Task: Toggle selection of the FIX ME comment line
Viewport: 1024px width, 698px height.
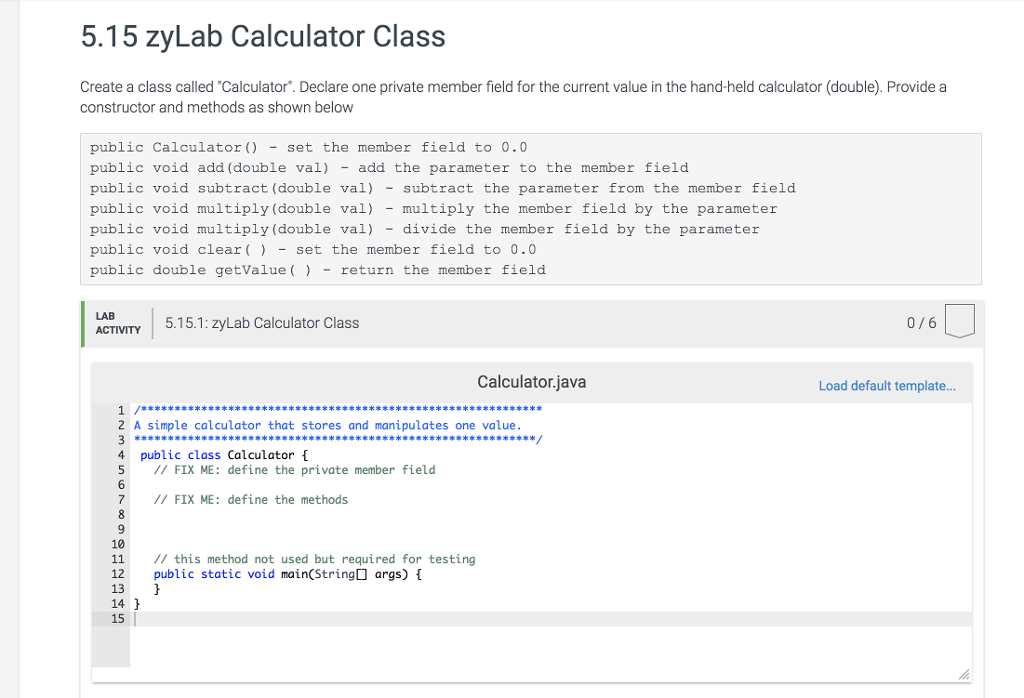Action: [x=294, y=470]
